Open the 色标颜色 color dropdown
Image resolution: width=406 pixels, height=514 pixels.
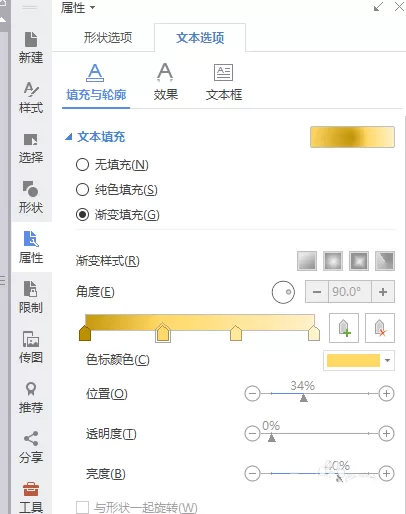coord(359,360)
